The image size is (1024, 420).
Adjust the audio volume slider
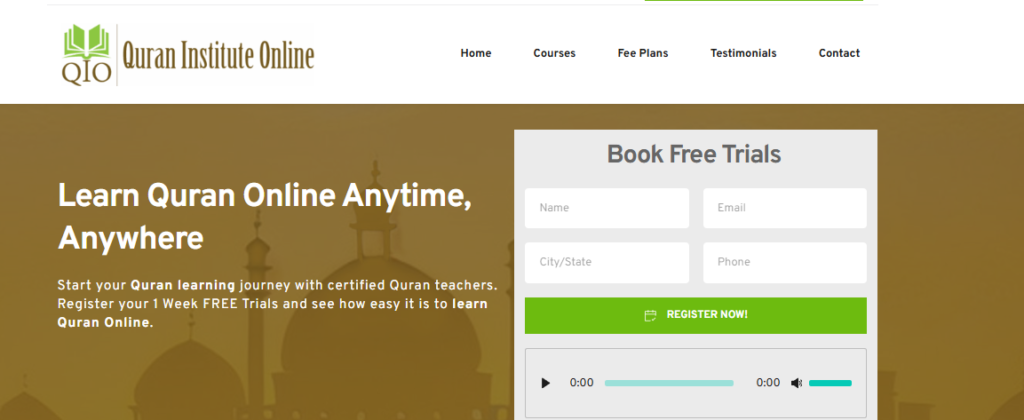(x=830, y=383)
